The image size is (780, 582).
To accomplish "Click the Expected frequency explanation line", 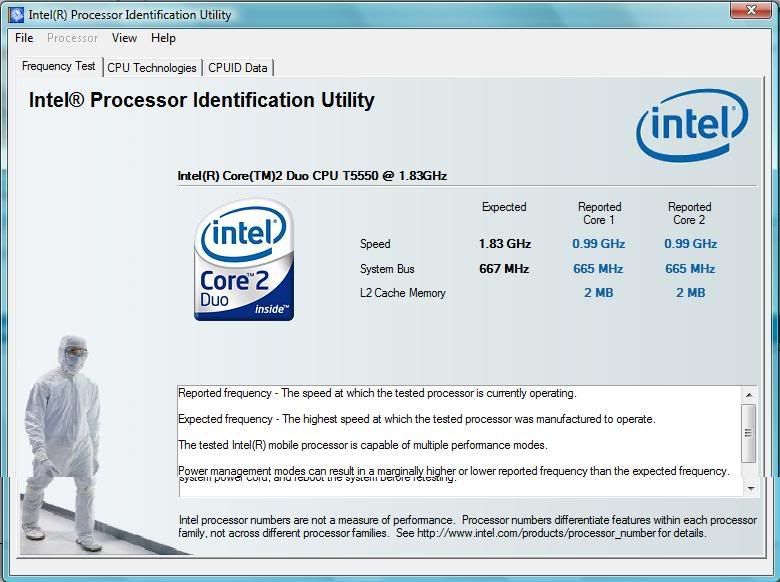I will [x=416, y=419].
